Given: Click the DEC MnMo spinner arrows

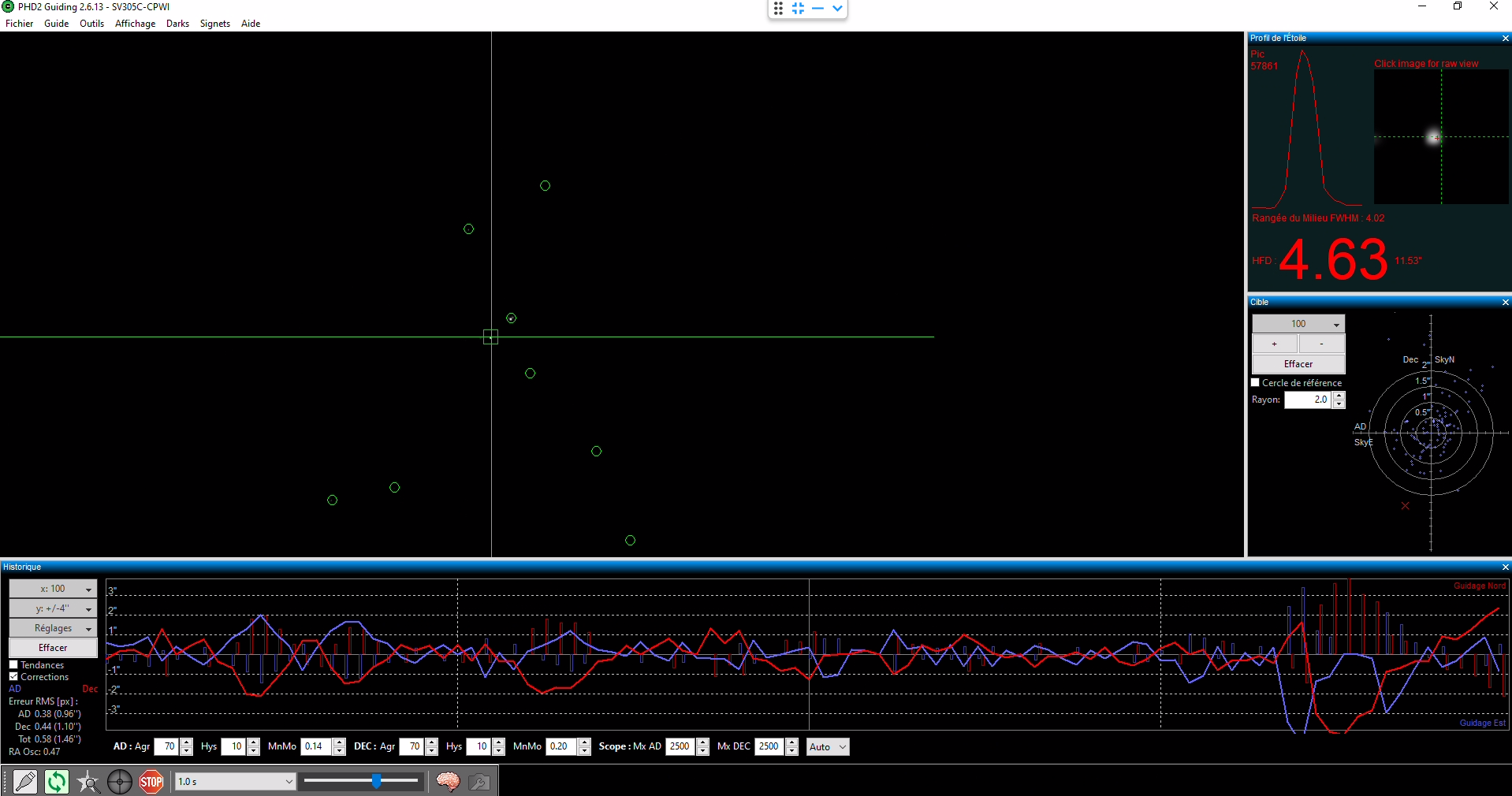Looking at the screenshot, I should (x=585, y=747).
